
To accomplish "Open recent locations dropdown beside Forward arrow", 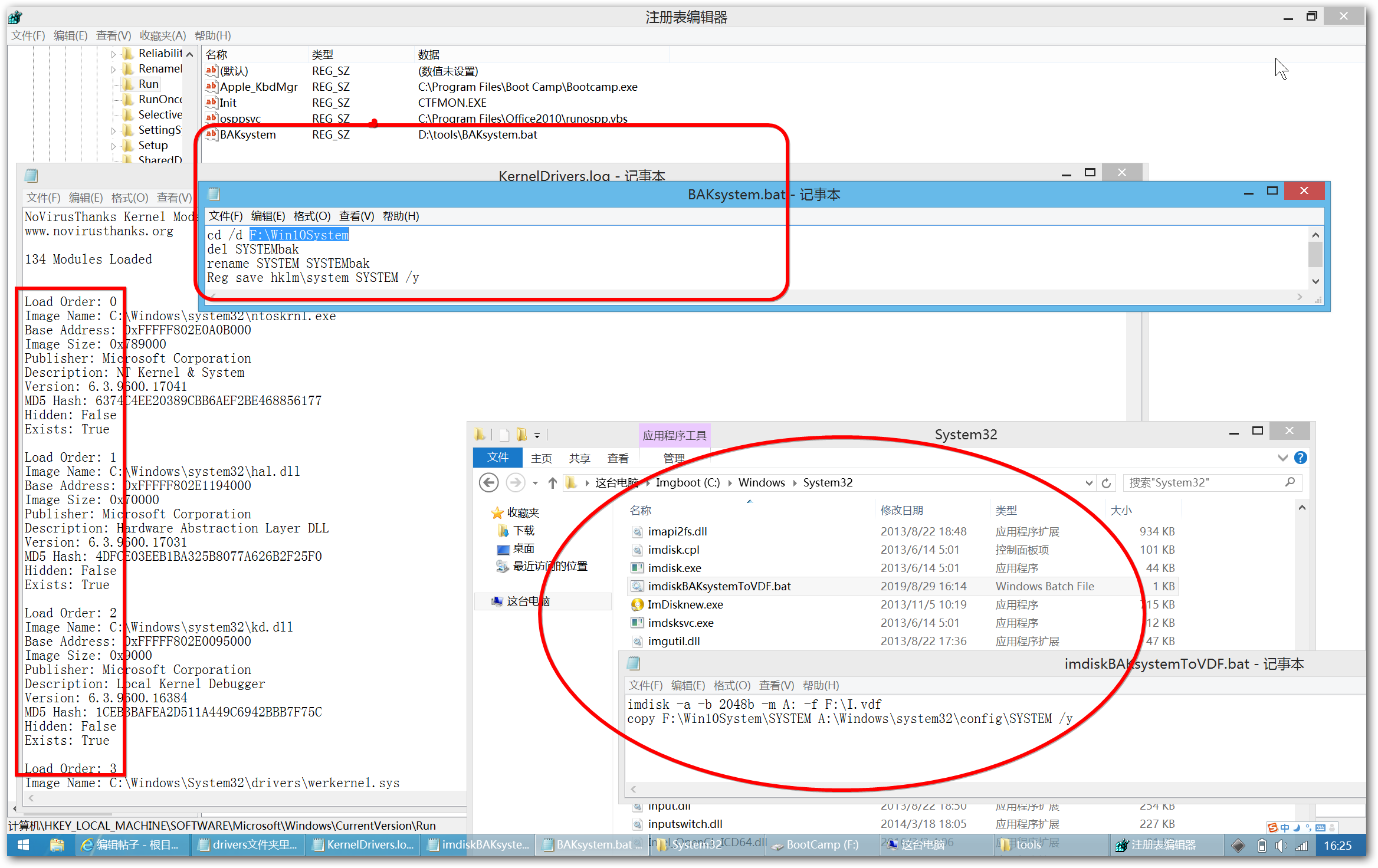I will coord(535,484).
